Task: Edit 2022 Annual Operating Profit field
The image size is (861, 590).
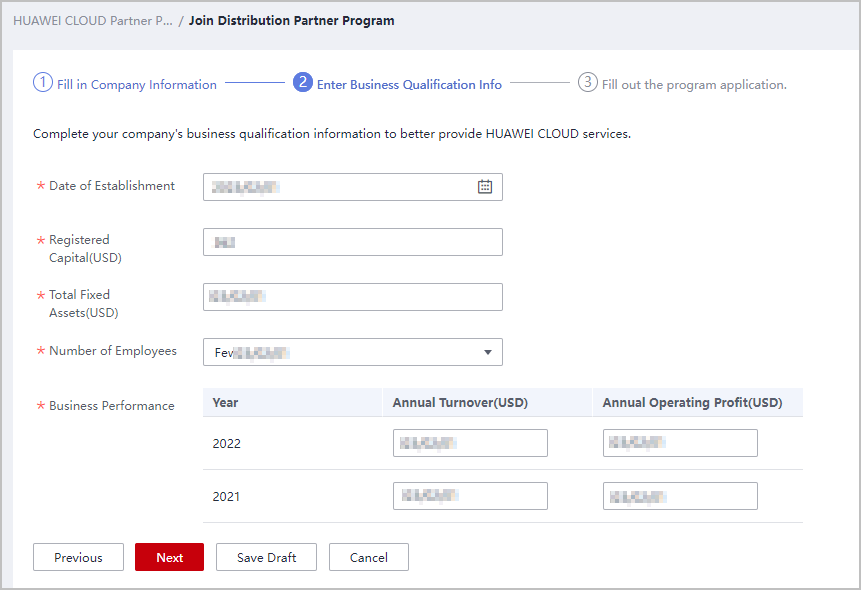Action: pyautogui.click(x=680, y=443)
